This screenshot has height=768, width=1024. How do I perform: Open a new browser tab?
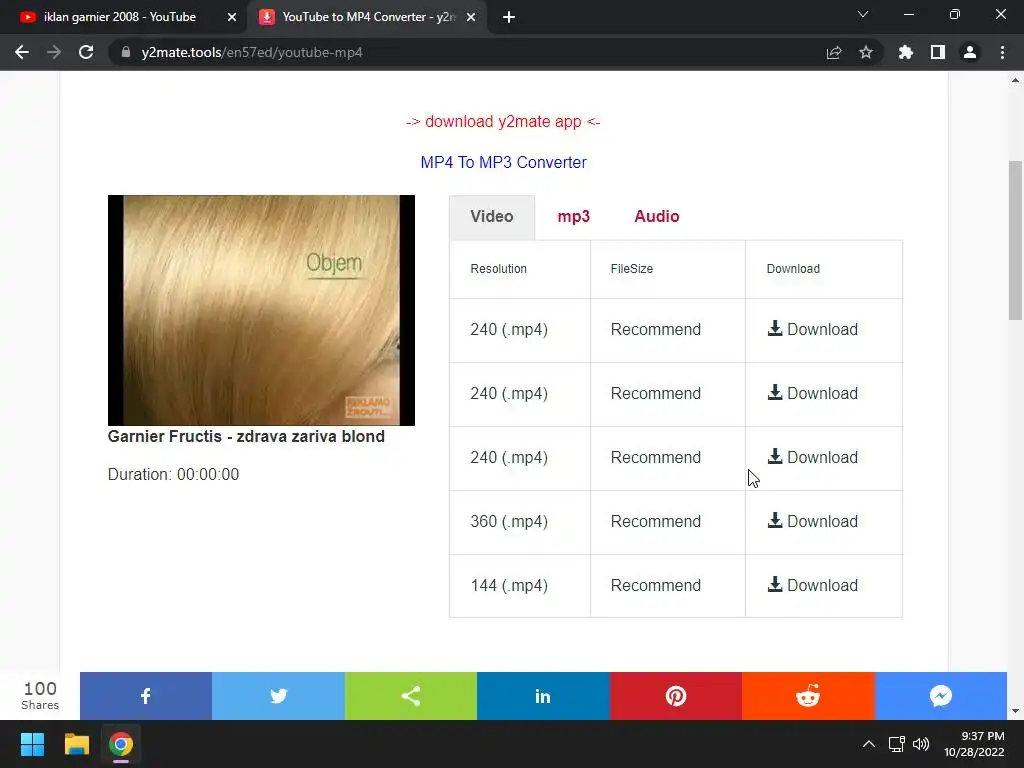[509, 17]
